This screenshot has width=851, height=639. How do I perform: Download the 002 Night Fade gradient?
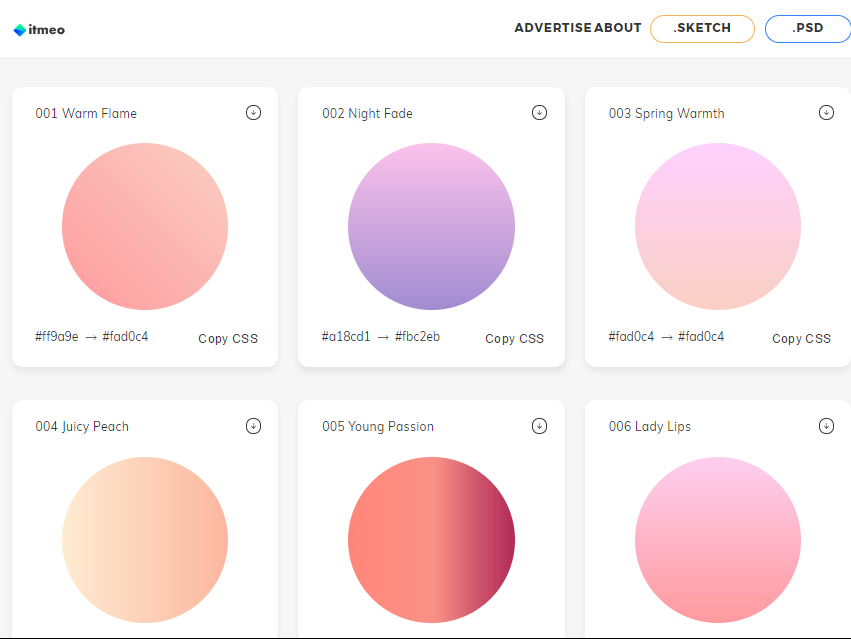539,112
